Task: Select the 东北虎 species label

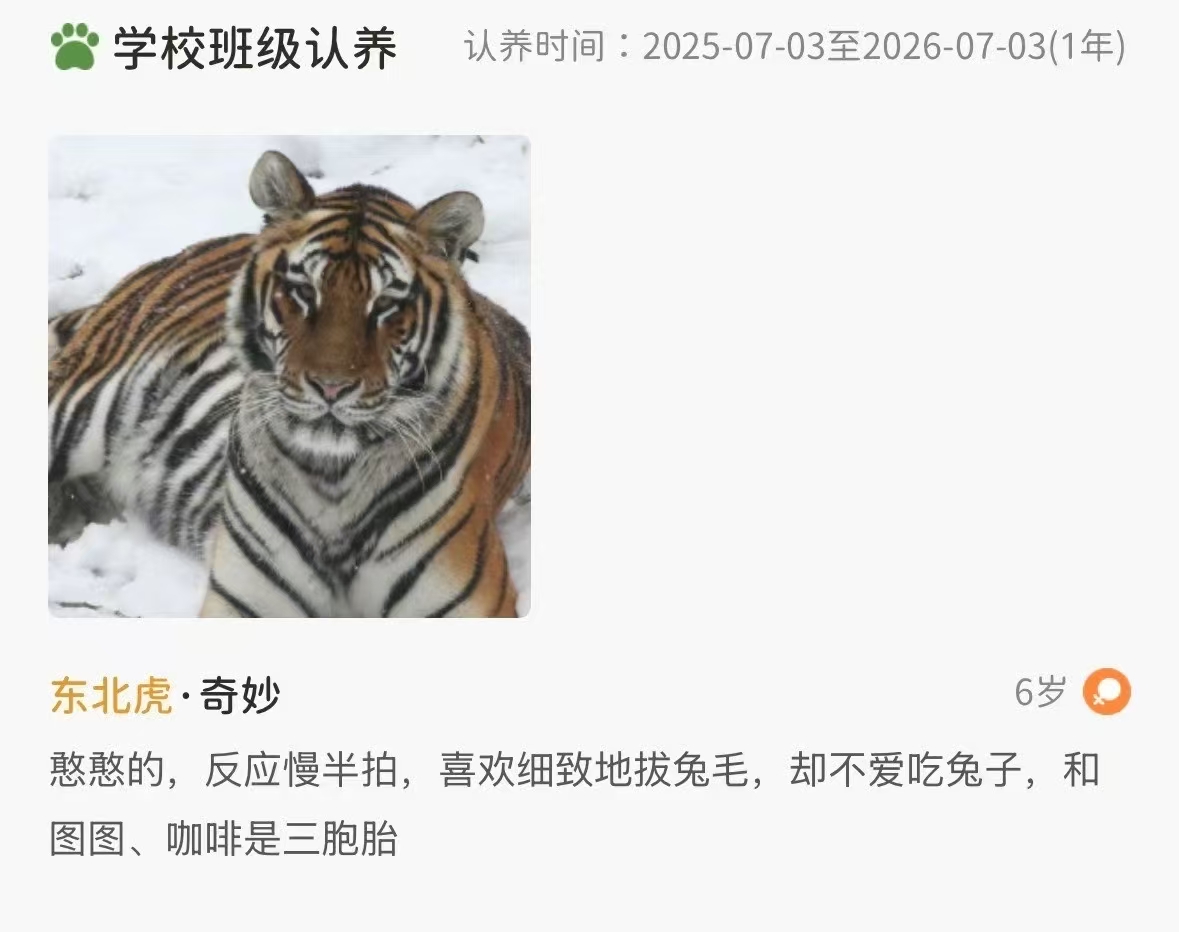Action: pos(111,694)
